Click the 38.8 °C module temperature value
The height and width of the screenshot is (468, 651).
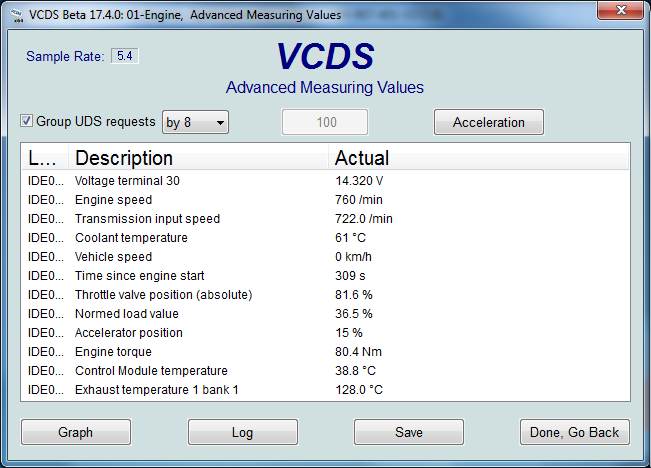point(355,371)
